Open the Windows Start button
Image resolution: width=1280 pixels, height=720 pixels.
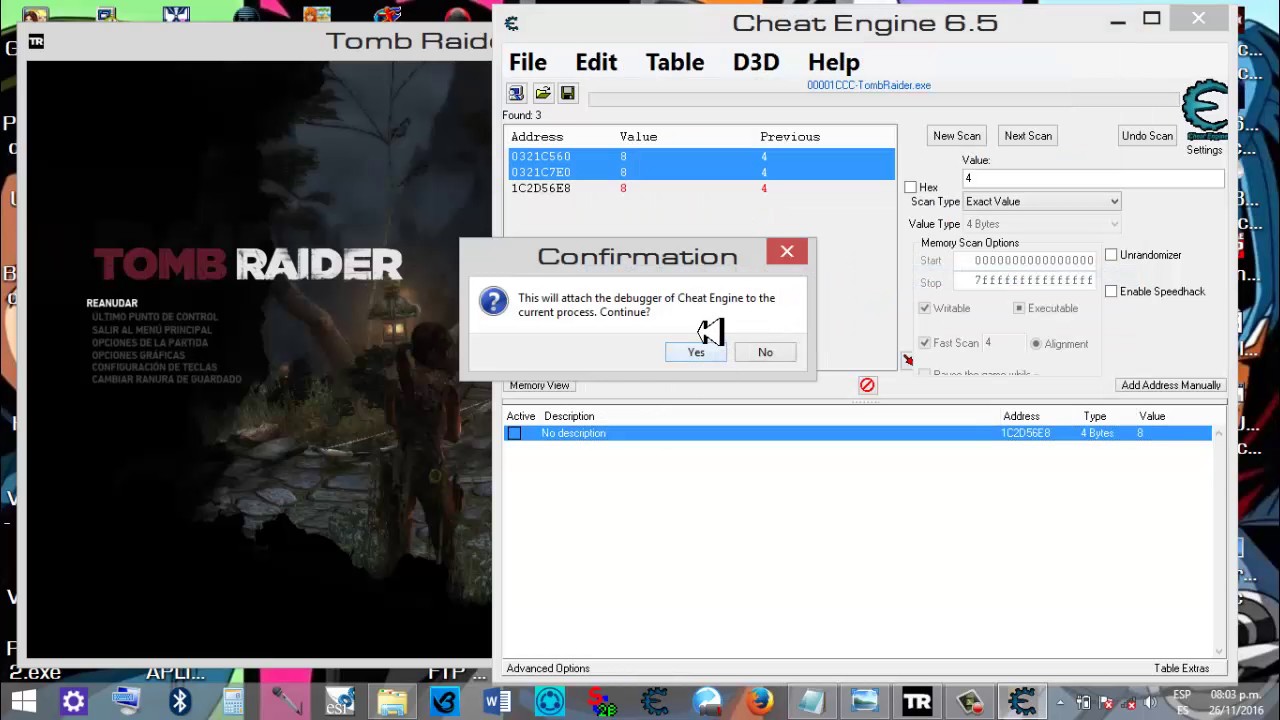click(23, 701)
